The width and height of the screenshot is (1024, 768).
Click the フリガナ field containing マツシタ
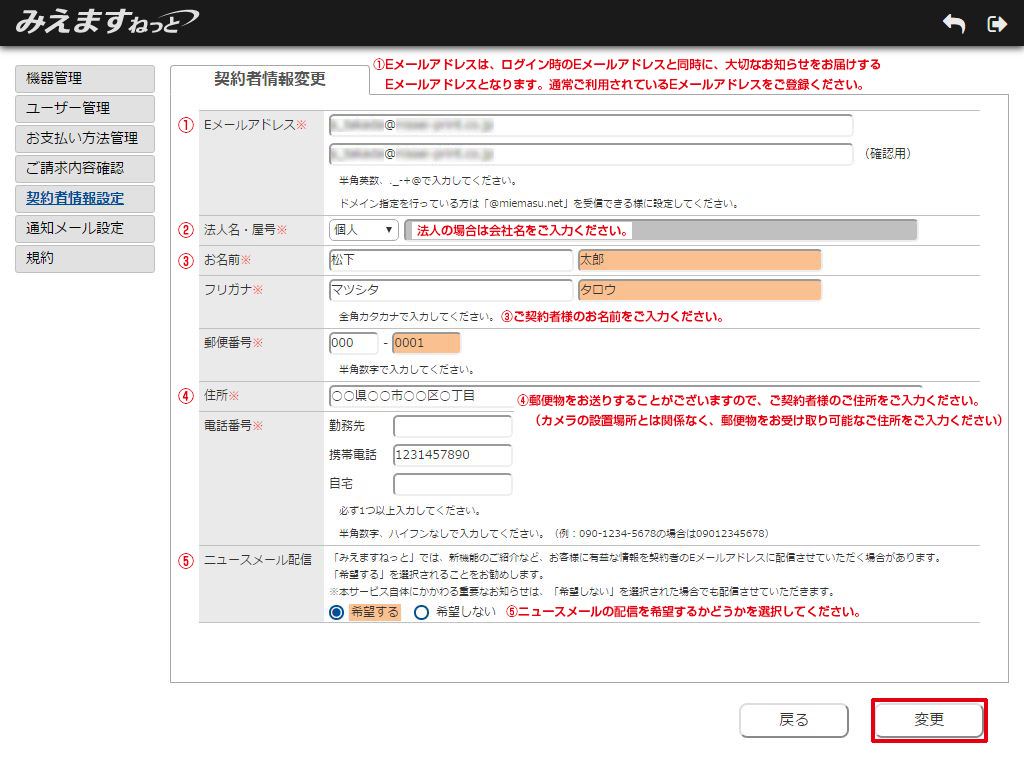(450, 290)
